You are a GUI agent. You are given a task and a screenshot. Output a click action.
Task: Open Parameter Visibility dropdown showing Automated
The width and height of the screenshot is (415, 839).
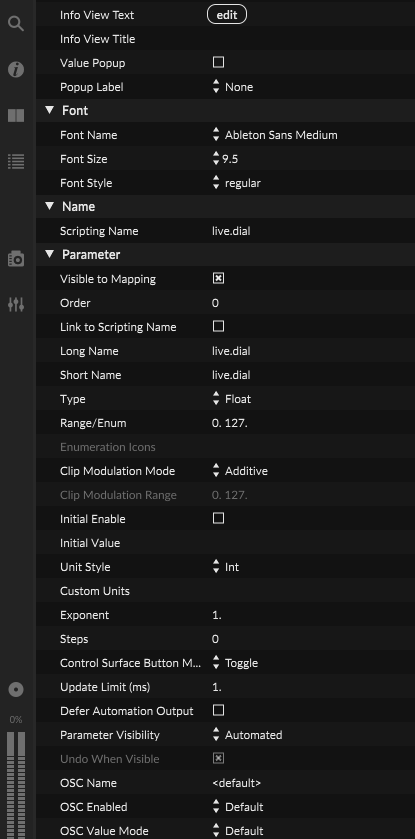pos(247,735)
